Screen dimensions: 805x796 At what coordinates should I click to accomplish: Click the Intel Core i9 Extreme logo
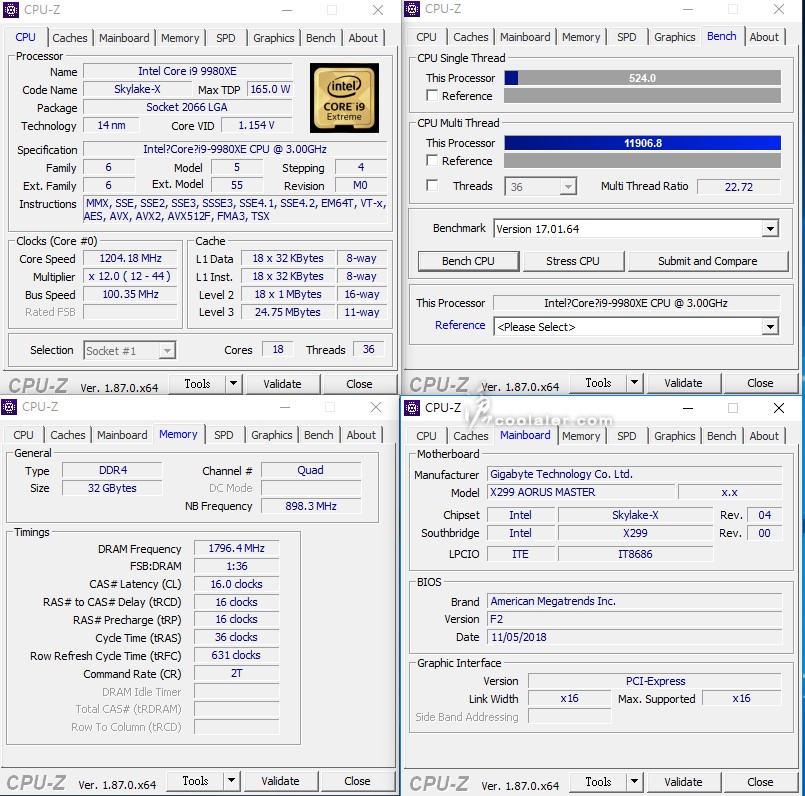344,98
